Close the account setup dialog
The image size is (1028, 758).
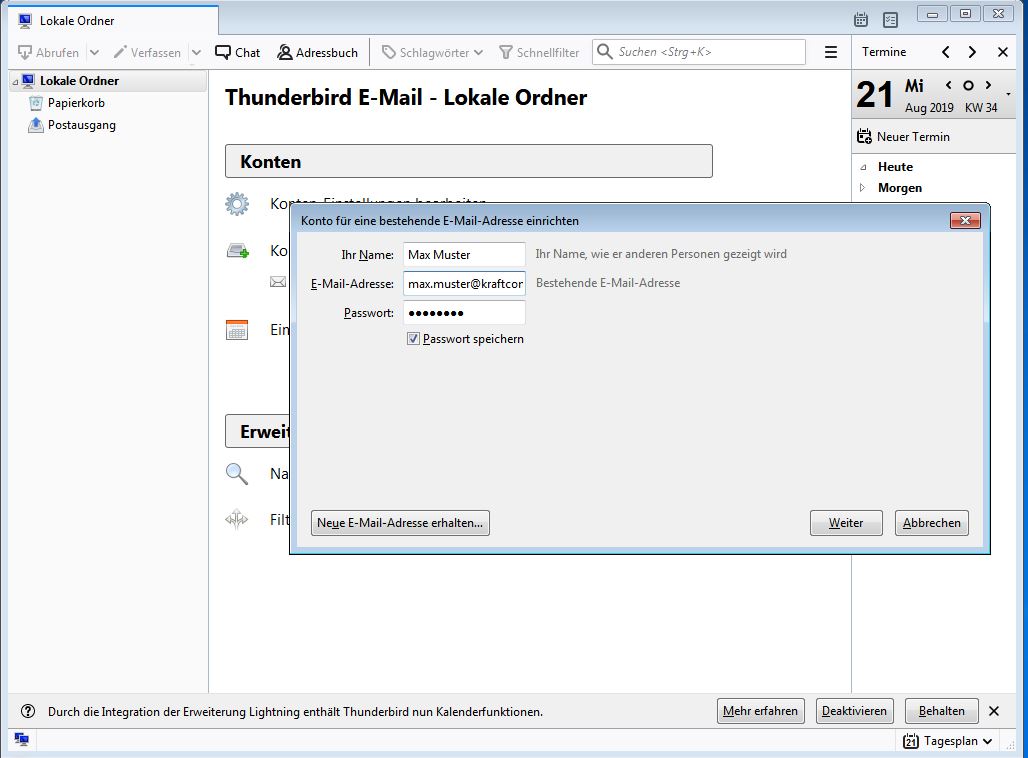pyautogui.click(x=965, y=221)
